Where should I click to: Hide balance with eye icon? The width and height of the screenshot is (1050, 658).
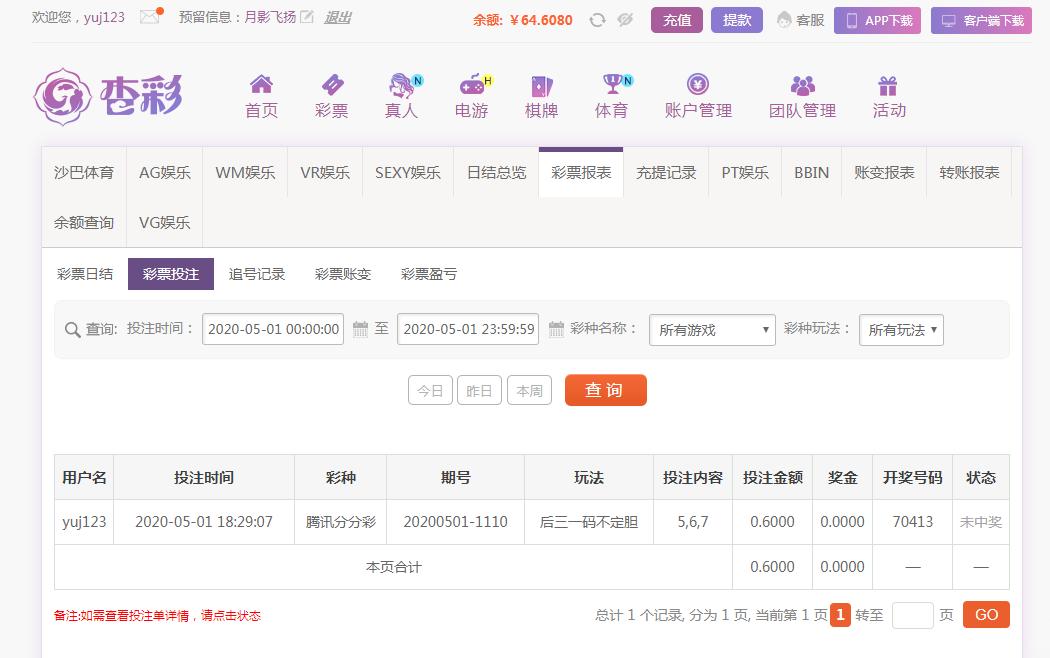tap(625, 20)
